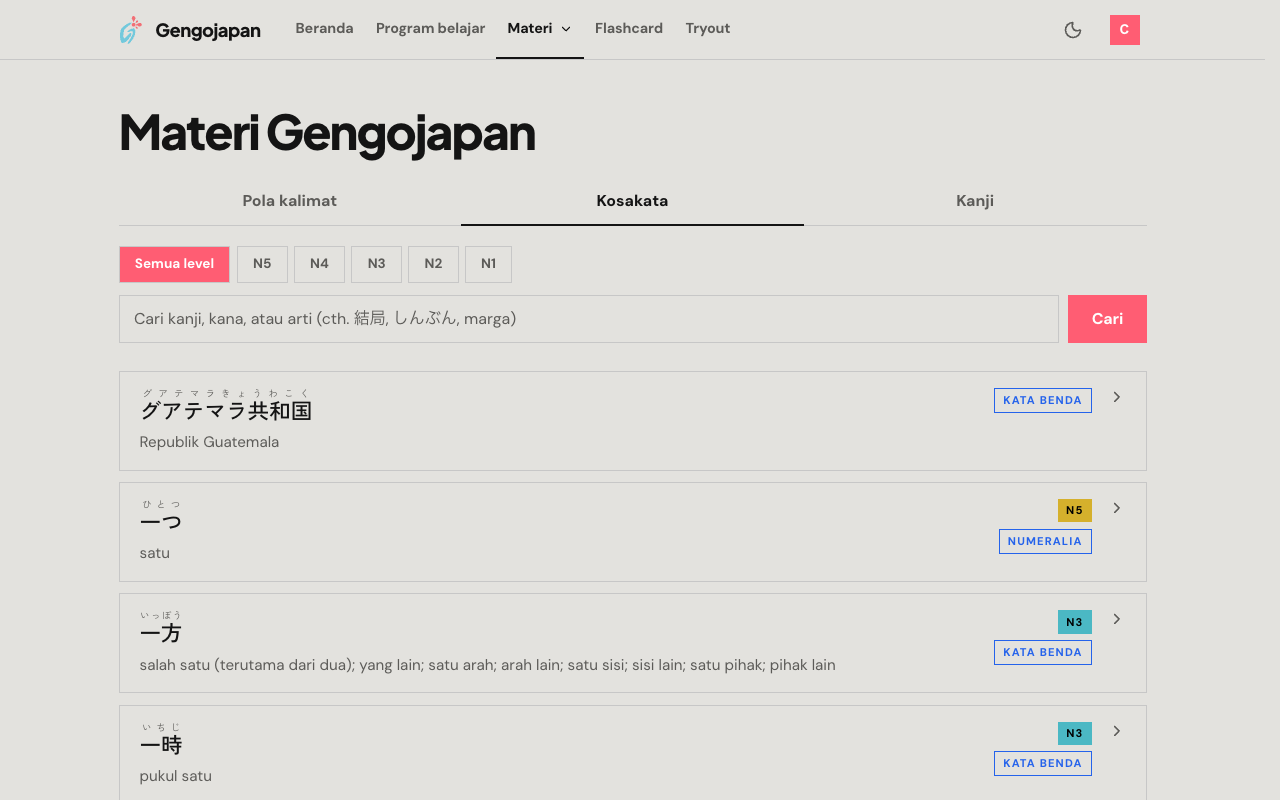The image size is (1280, 800).
Task: Switch to the Kanji tab
Action: point(975,201)
